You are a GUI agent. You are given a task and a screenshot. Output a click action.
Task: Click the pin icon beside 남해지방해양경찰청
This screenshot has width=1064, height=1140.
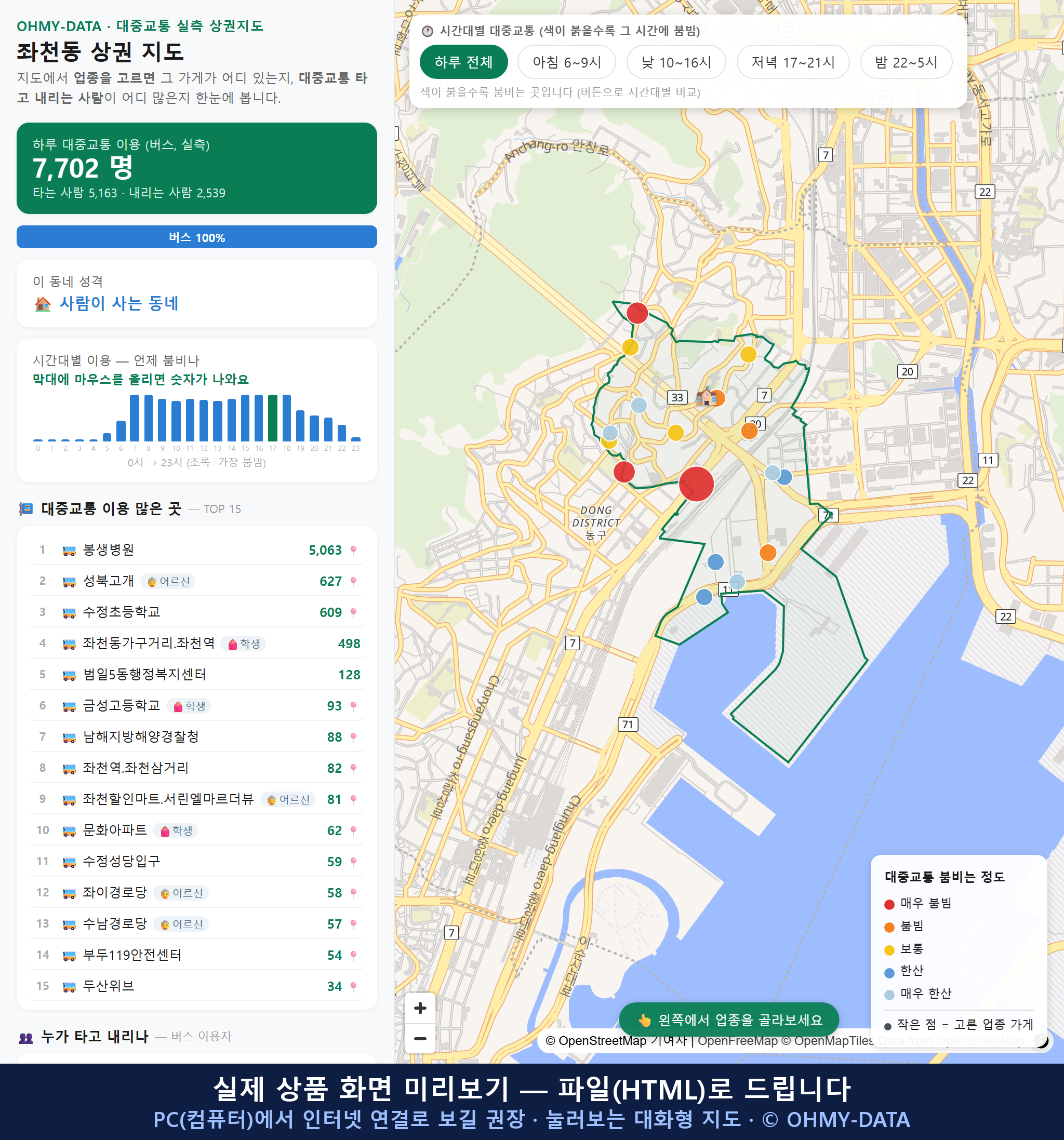click(x=353, y=737)
